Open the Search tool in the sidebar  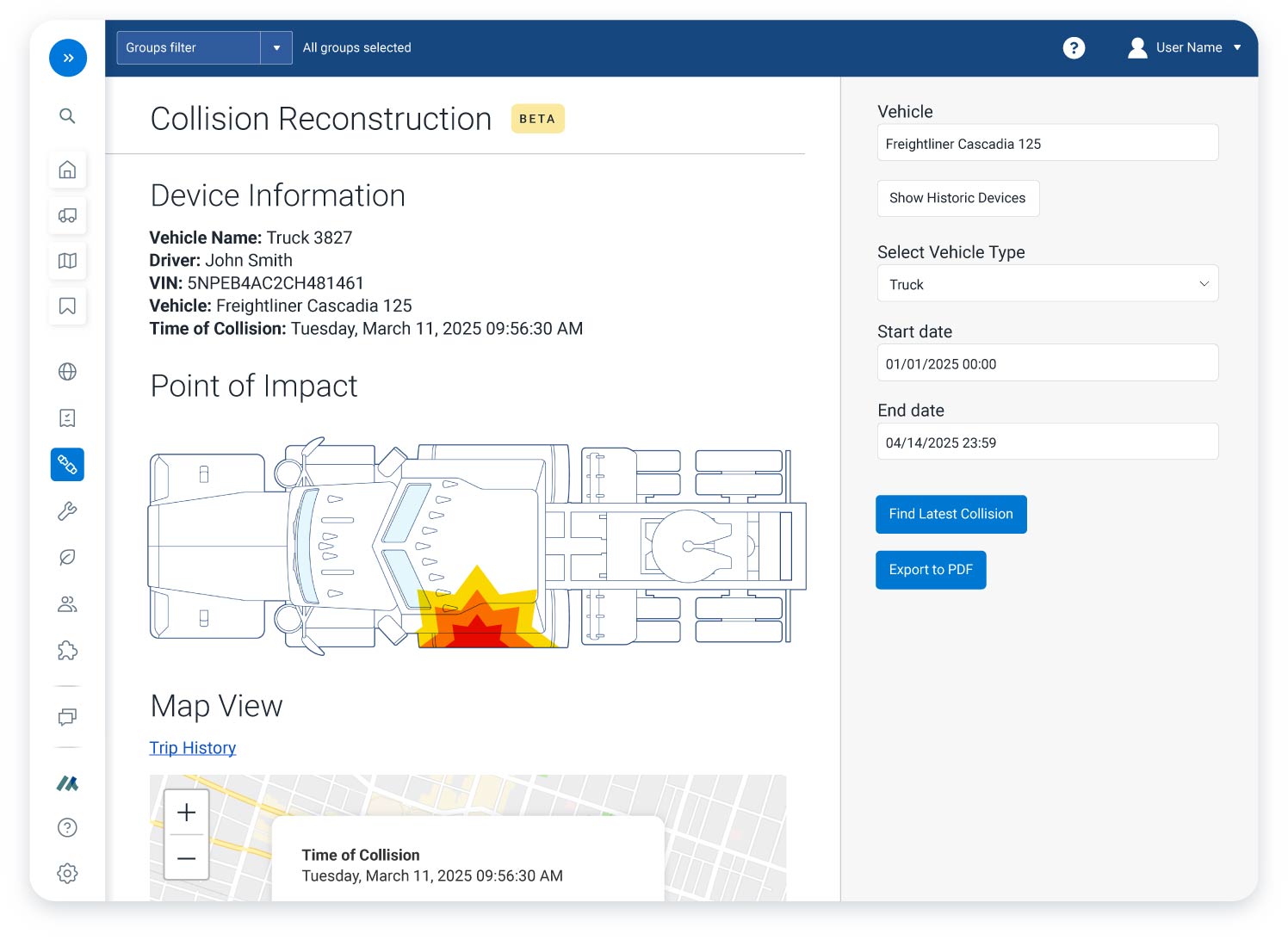(67, 116)
